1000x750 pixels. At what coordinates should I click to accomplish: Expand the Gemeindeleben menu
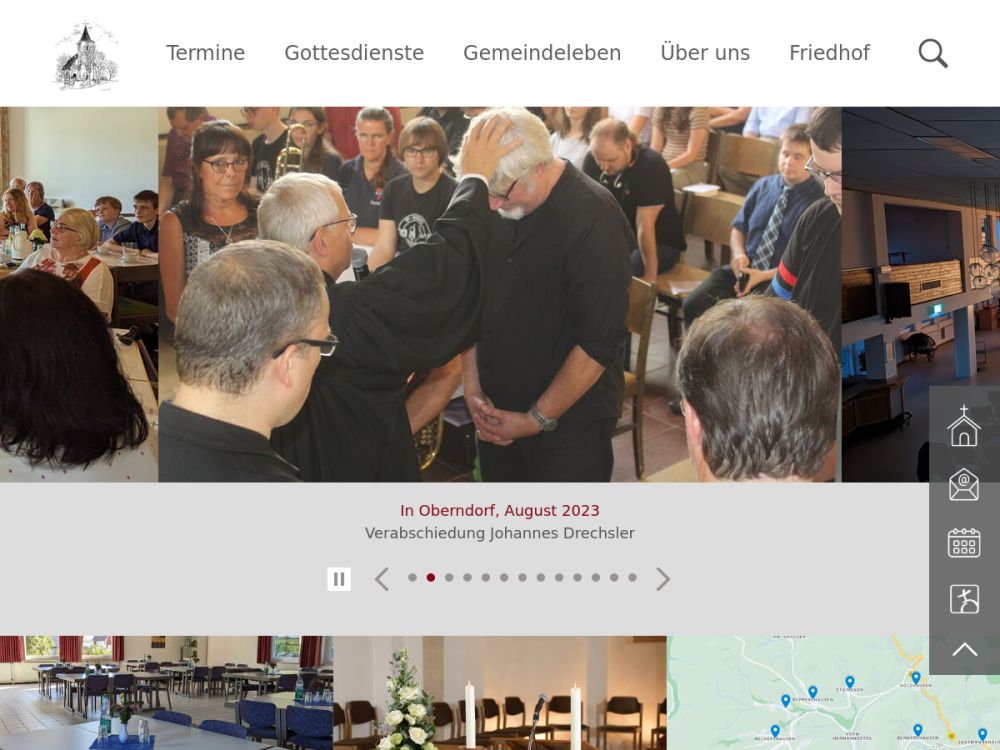pyautogui.click(x=542, y=53)
